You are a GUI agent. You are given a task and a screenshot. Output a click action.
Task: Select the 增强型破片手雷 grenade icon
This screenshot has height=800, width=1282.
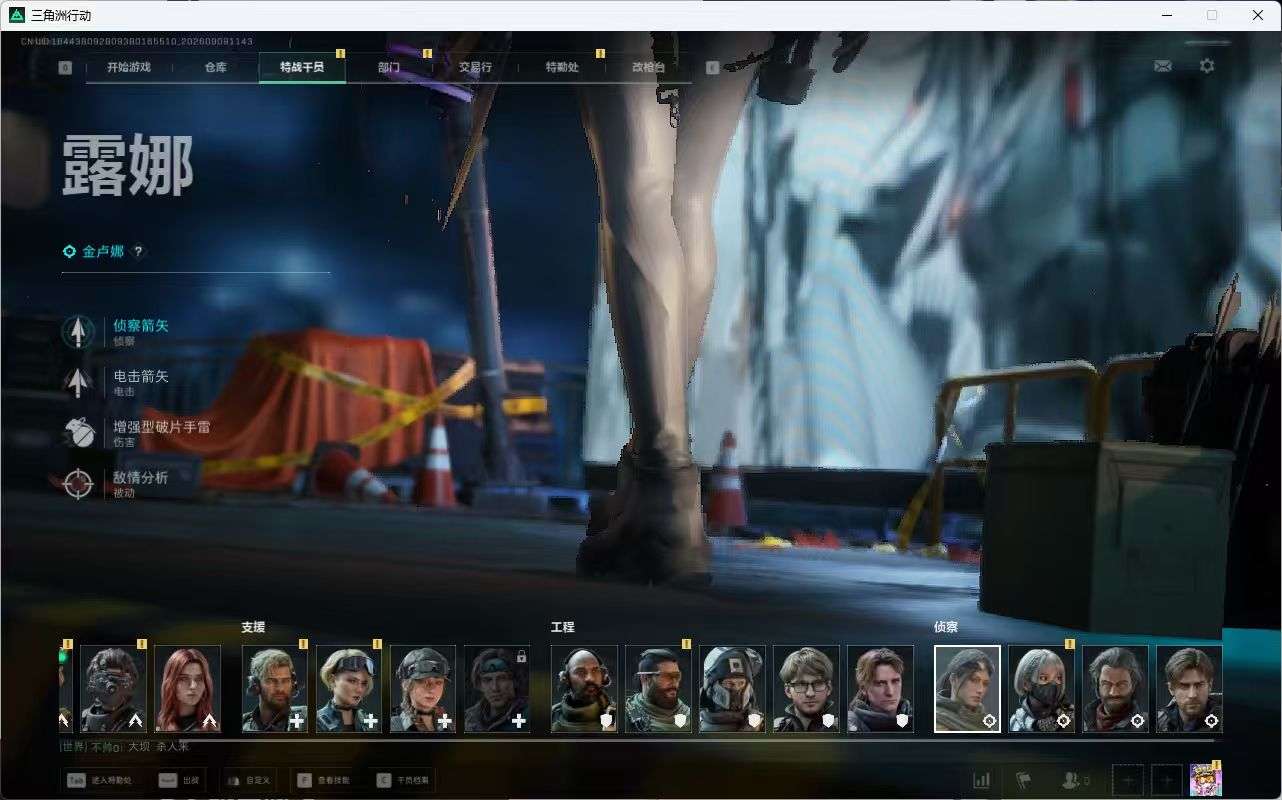(78, 433)
